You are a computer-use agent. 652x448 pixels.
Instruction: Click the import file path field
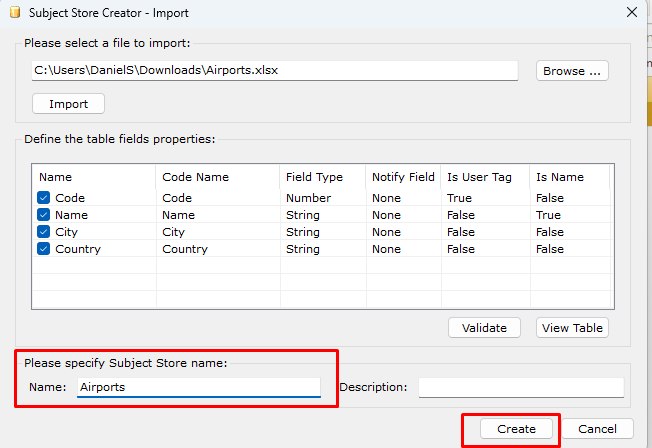coord(275,70)
